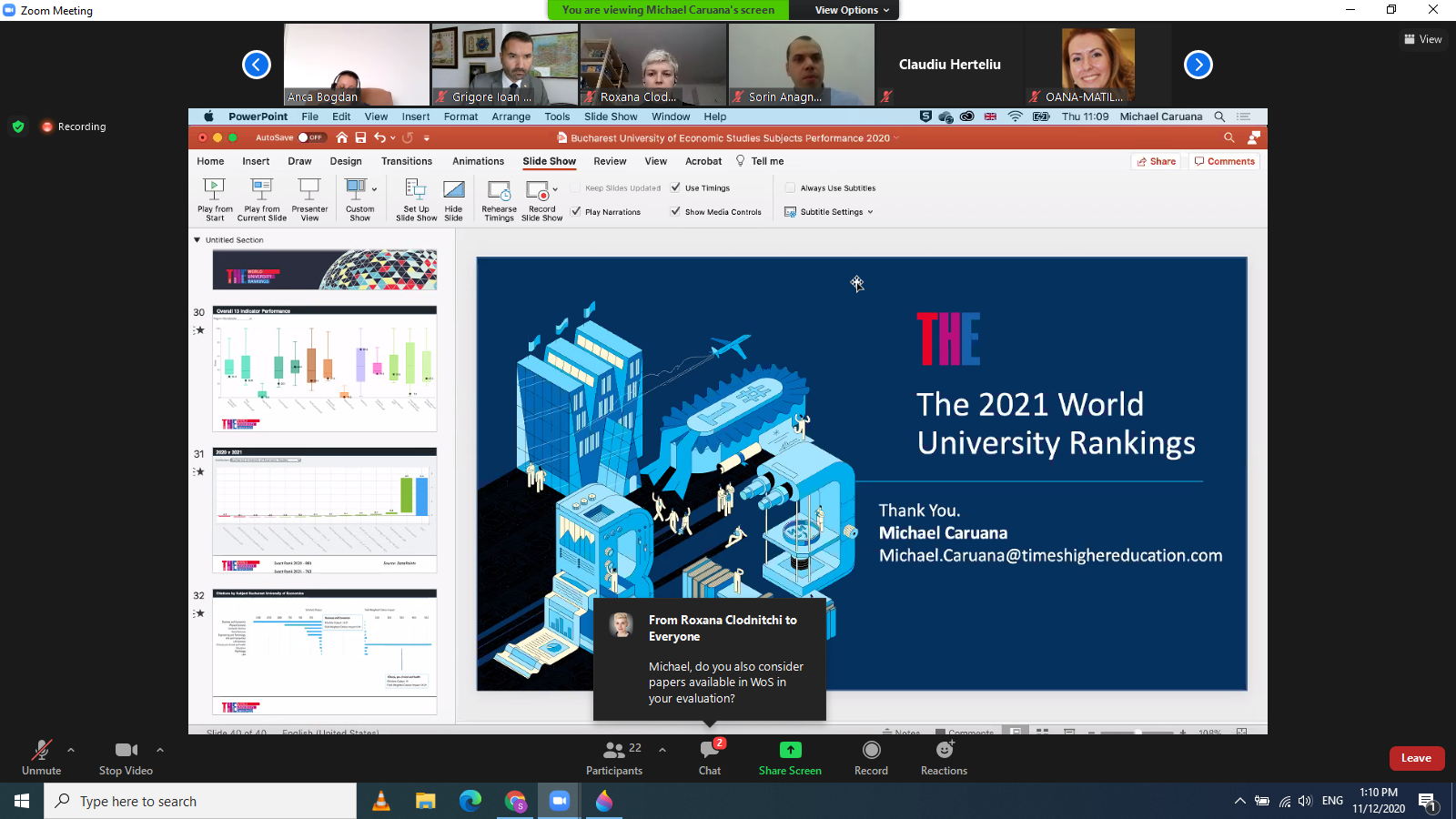Screen dimensions: 1456x819
Task: Open the Slide Show menu in menu bar
Action: 611,116
